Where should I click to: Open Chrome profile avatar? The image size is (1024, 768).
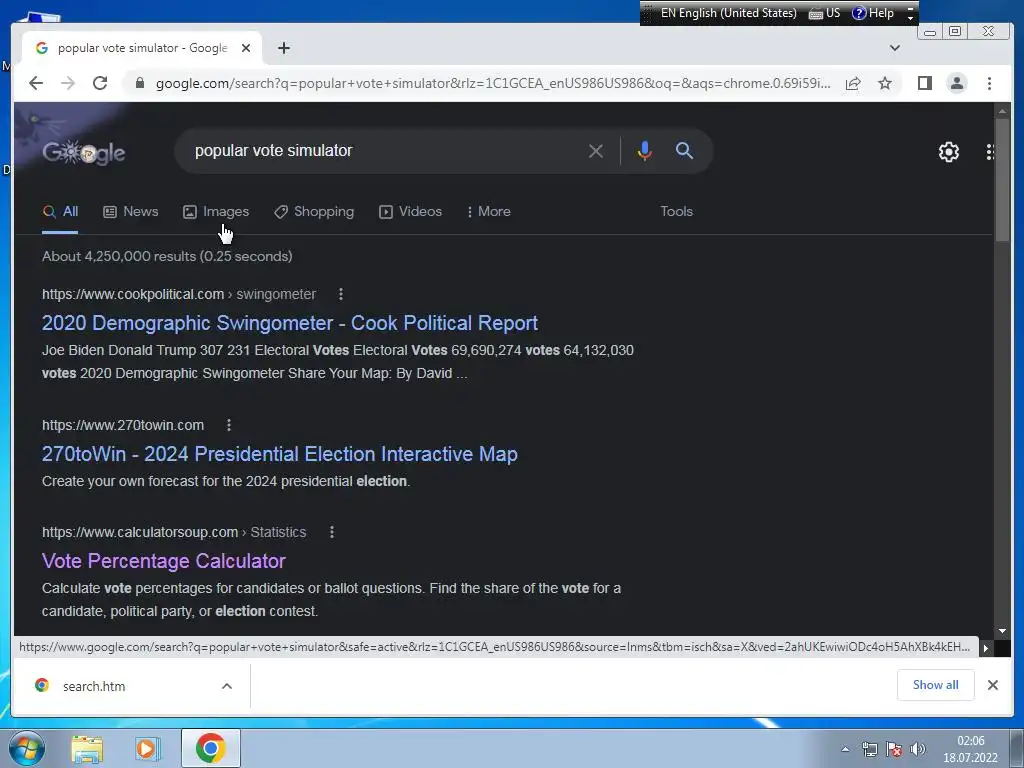957,83
